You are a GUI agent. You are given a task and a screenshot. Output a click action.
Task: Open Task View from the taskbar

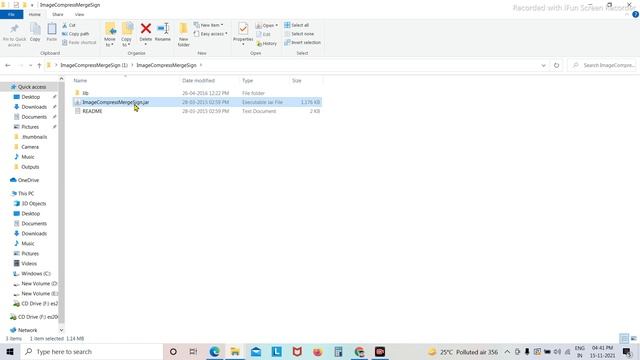tap(193, 352)
